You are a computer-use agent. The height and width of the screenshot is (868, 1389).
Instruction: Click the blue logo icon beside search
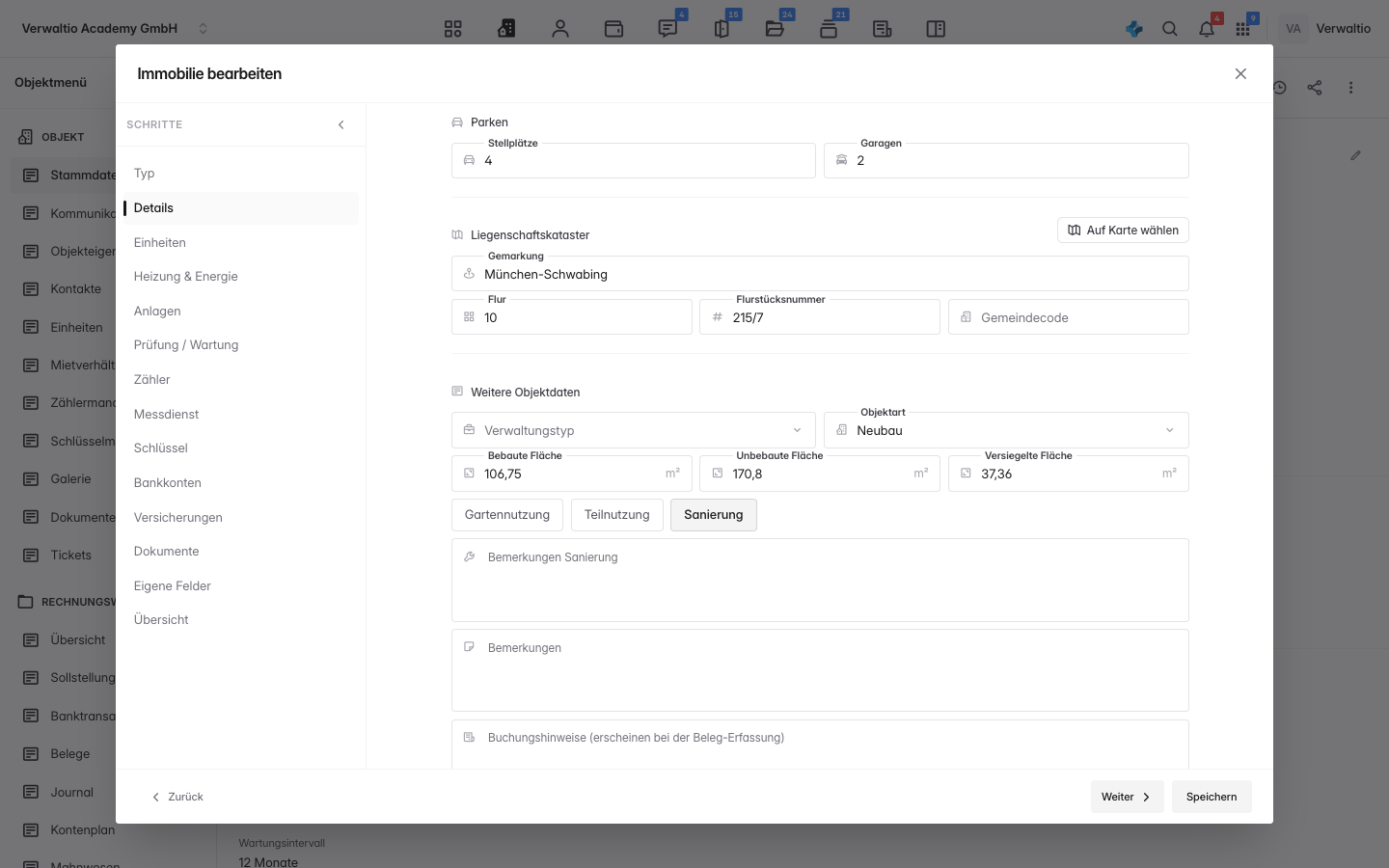[1134, 29]
